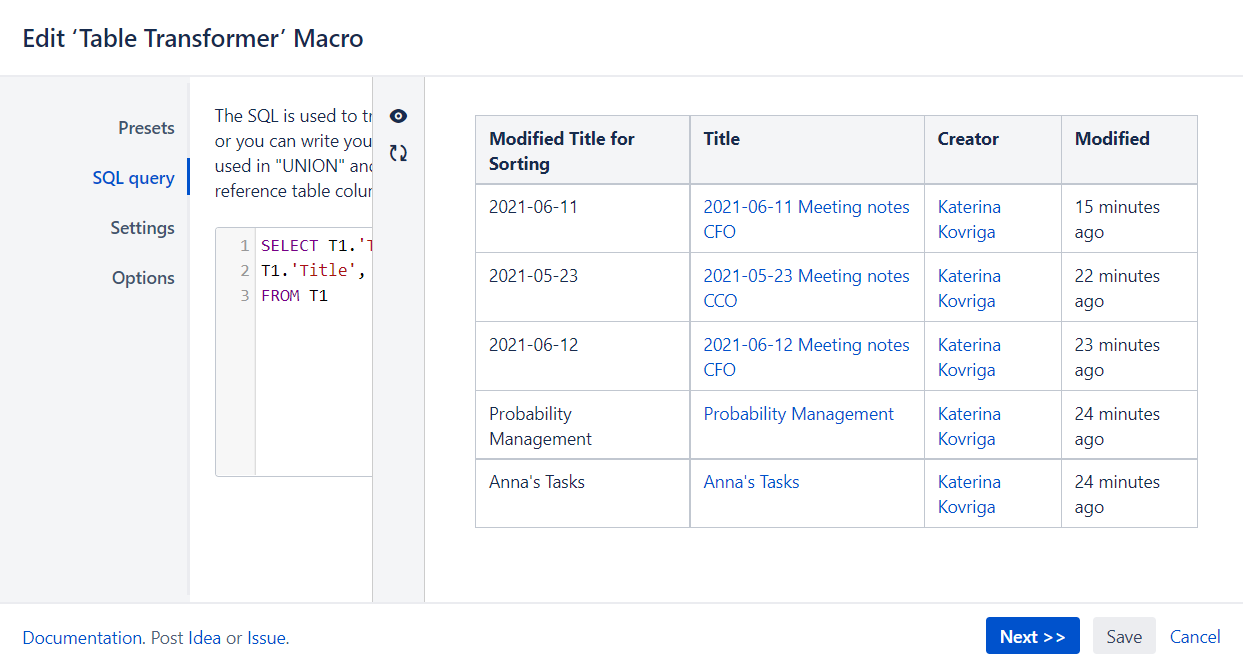Select line 3 'FROM T1' in editor

[292, 296]
